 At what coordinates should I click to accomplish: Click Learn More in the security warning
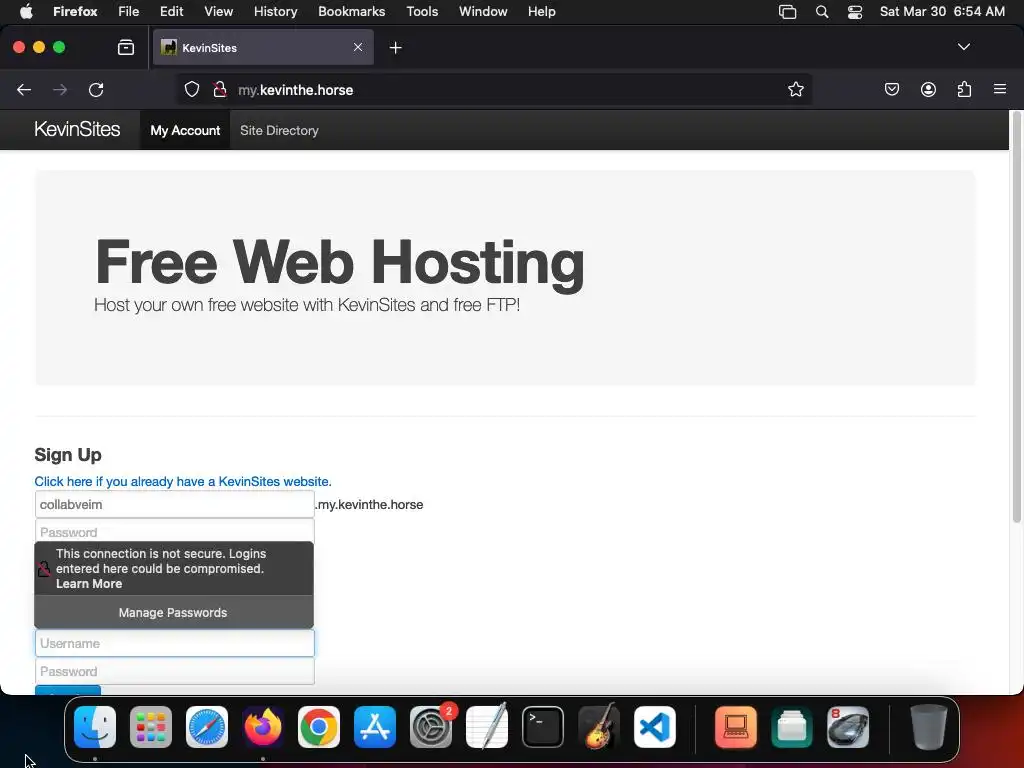coord(89,584)
